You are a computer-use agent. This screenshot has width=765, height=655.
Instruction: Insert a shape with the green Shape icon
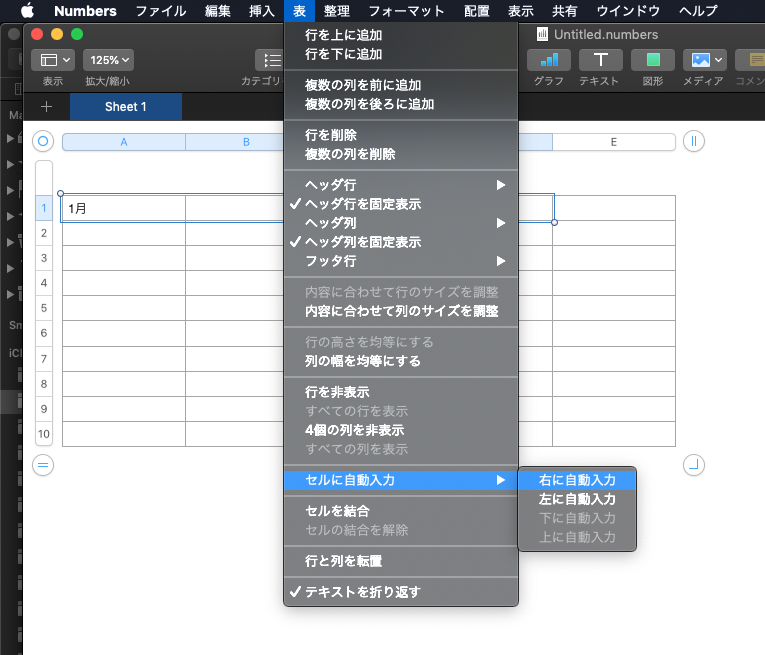click(x=653, y=60)
